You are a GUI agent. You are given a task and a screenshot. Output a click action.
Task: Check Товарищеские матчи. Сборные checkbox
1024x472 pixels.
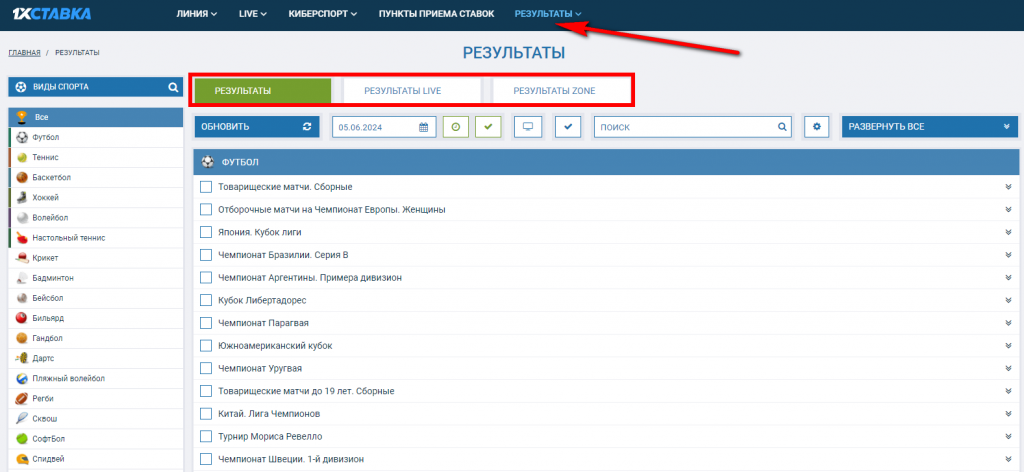[x=206, y=187]
